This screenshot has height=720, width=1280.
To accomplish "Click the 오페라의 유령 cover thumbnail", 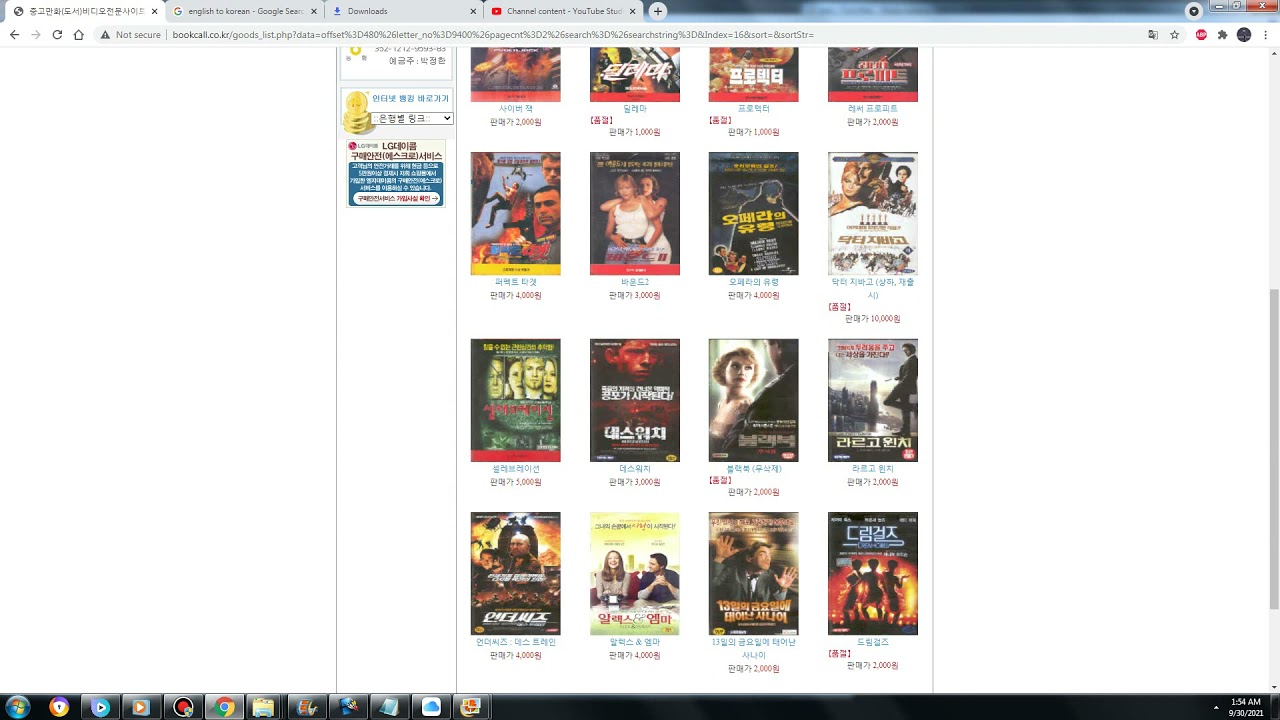I will coord(753,213).
